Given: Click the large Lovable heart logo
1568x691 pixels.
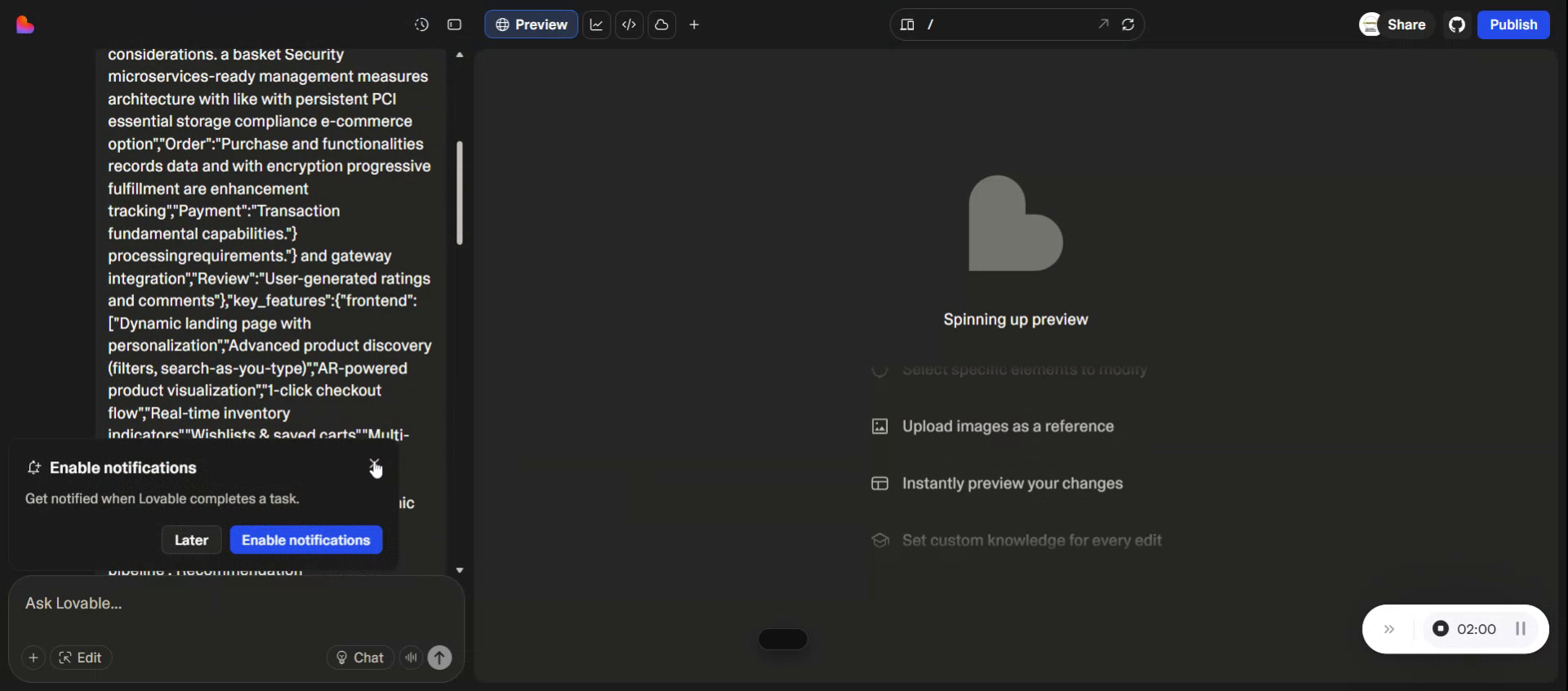Looking at the screenshot, I should (x=1016, y=223).
